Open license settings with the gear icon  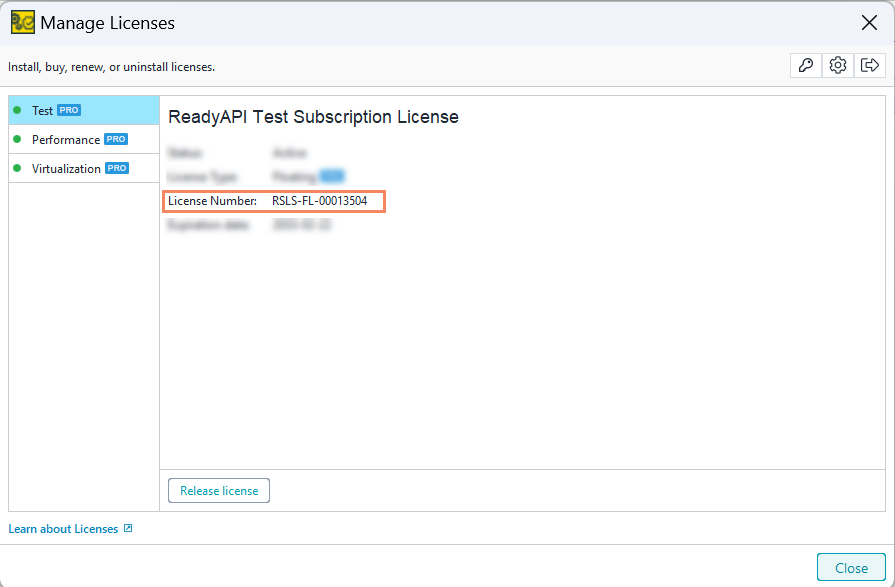(837, 65)
